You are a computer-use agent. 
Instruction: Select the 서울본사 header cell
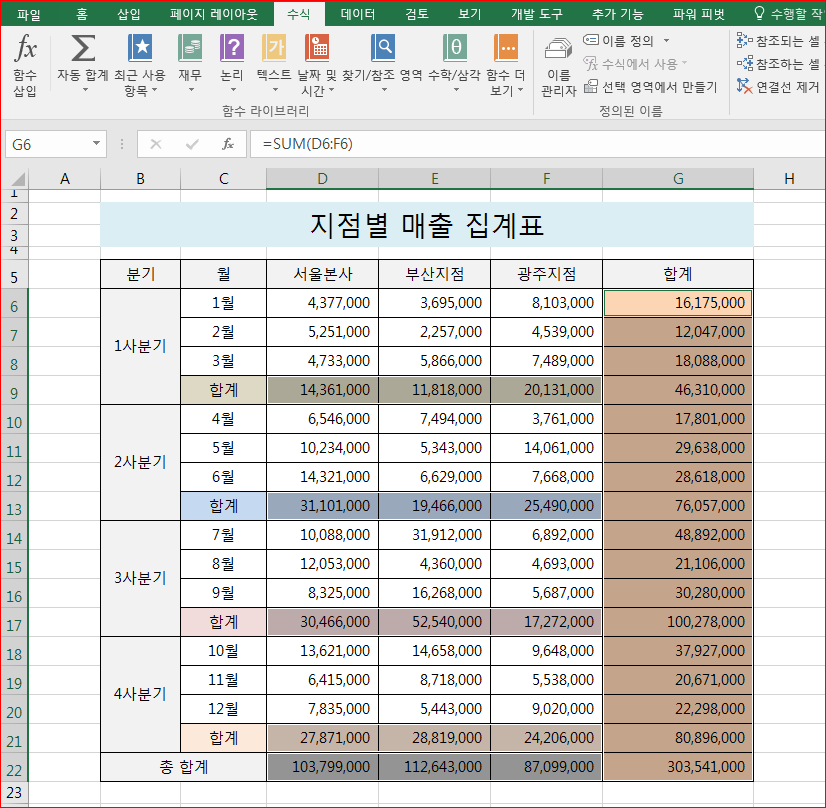pos(322,274)
